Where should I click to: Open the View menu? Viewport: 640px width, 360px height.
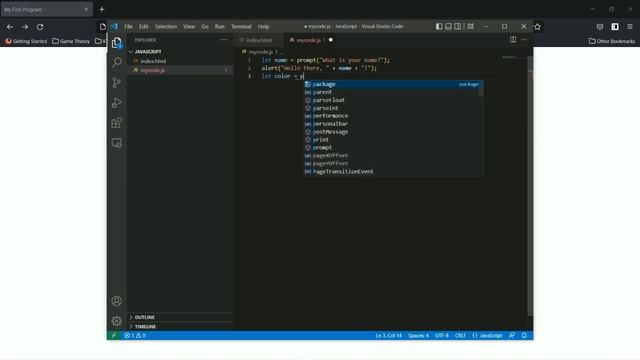[x=189, y=27]
